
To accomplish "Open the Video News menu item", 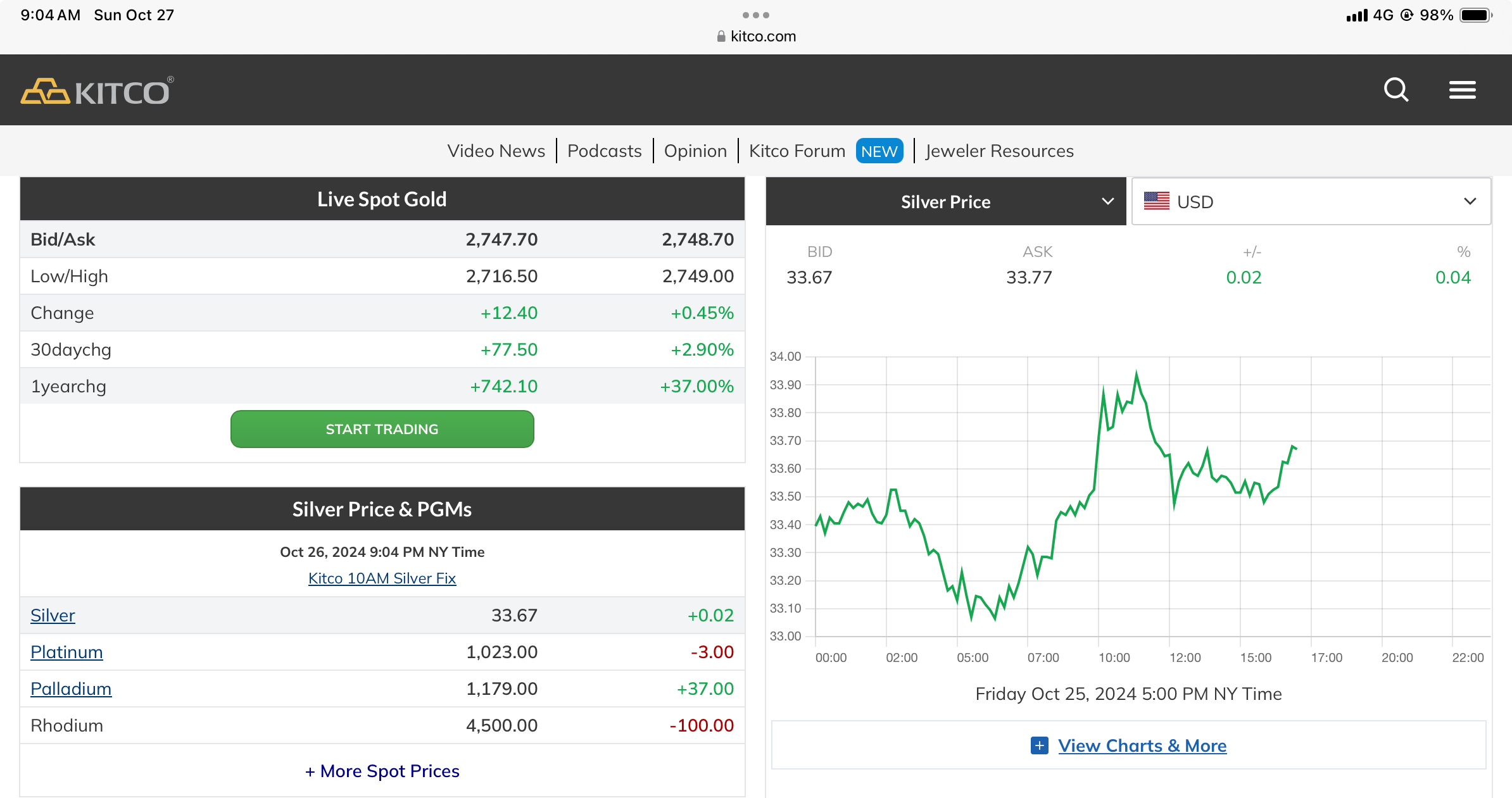I will tap(496, 151).
